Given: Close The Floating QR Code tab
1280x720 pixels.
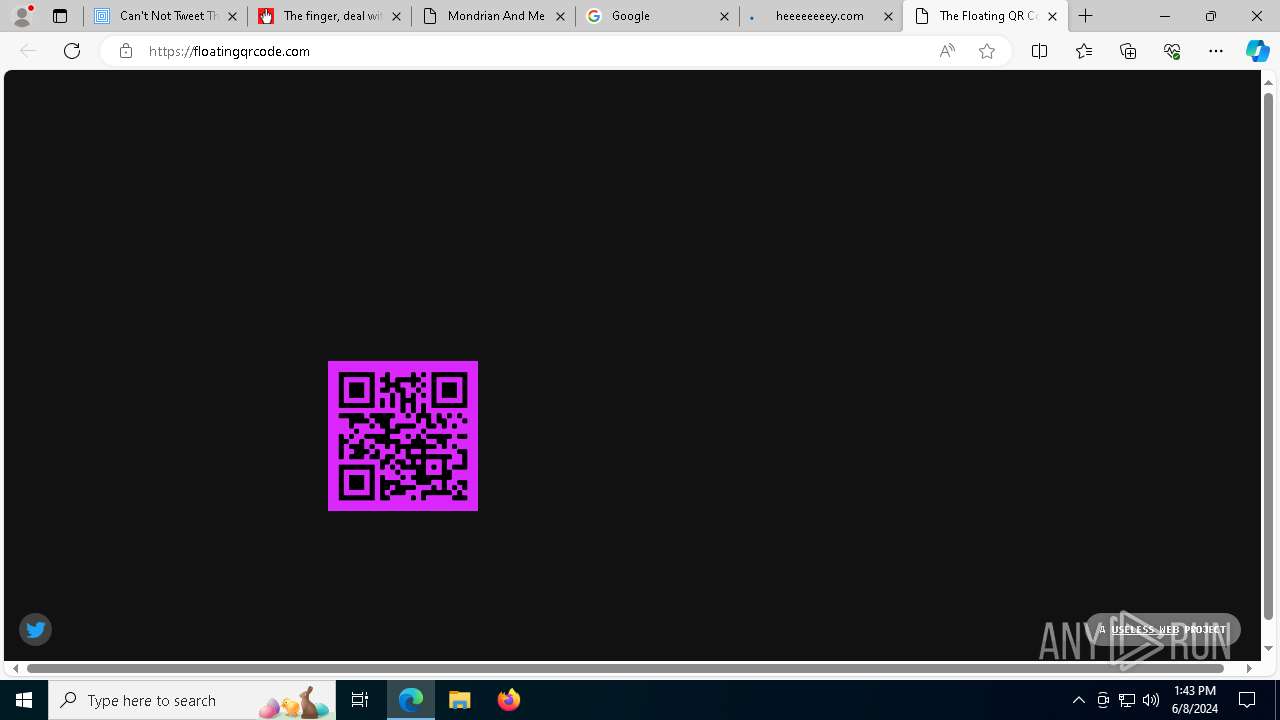Looking at the screenshot, I should click(1052, 16).
